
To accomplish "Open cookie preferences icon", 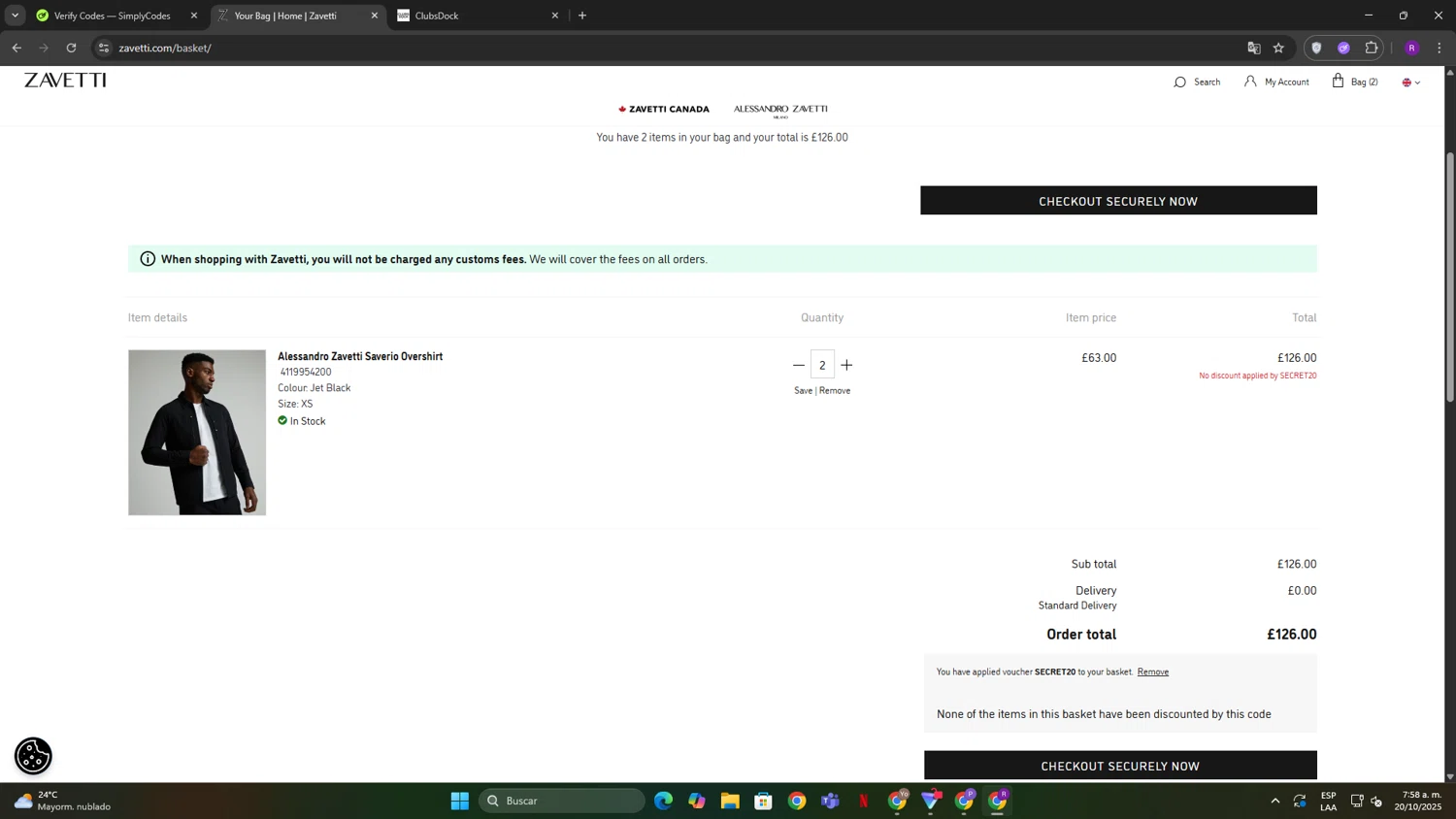I will tap(33, 756).
